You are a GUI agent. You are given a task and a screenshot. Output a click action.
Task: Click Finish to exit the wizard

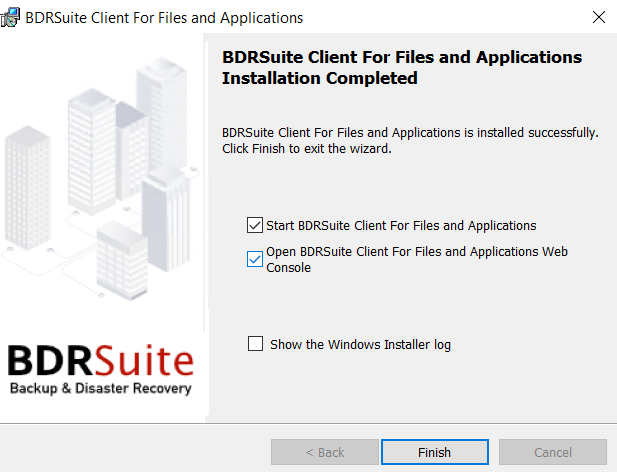435,452
